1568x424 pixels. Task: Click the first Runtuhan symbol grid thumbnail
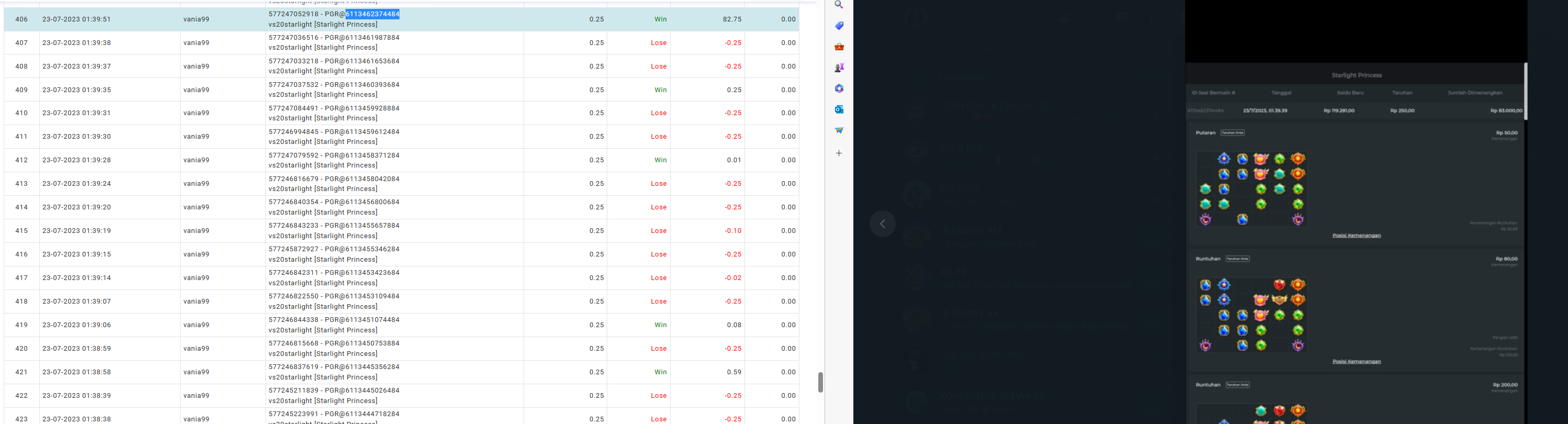tap(1251, 315)
